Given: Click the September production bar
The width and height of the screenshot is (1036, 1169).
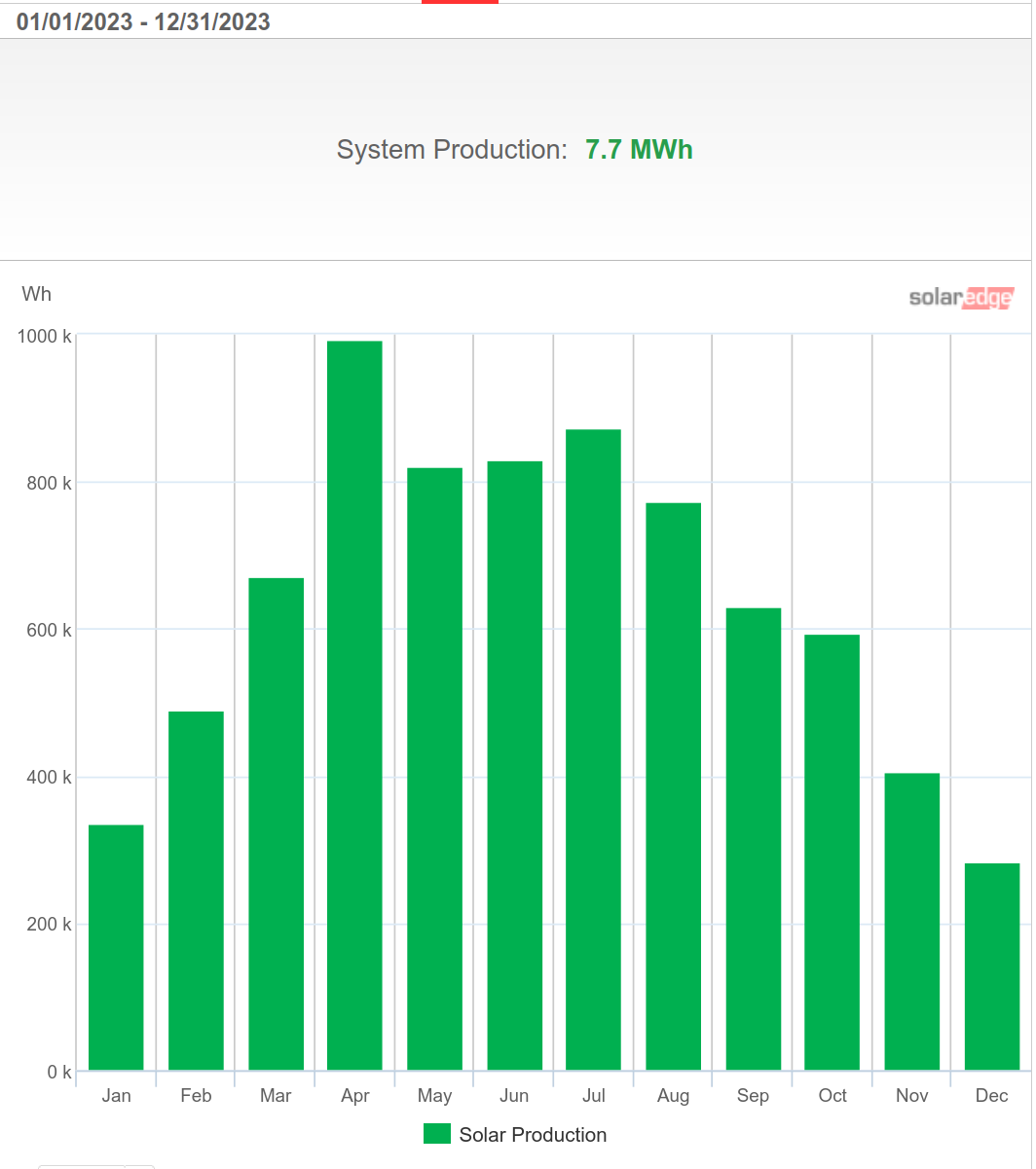Looking at the screenshot, I should pos(753,839).
